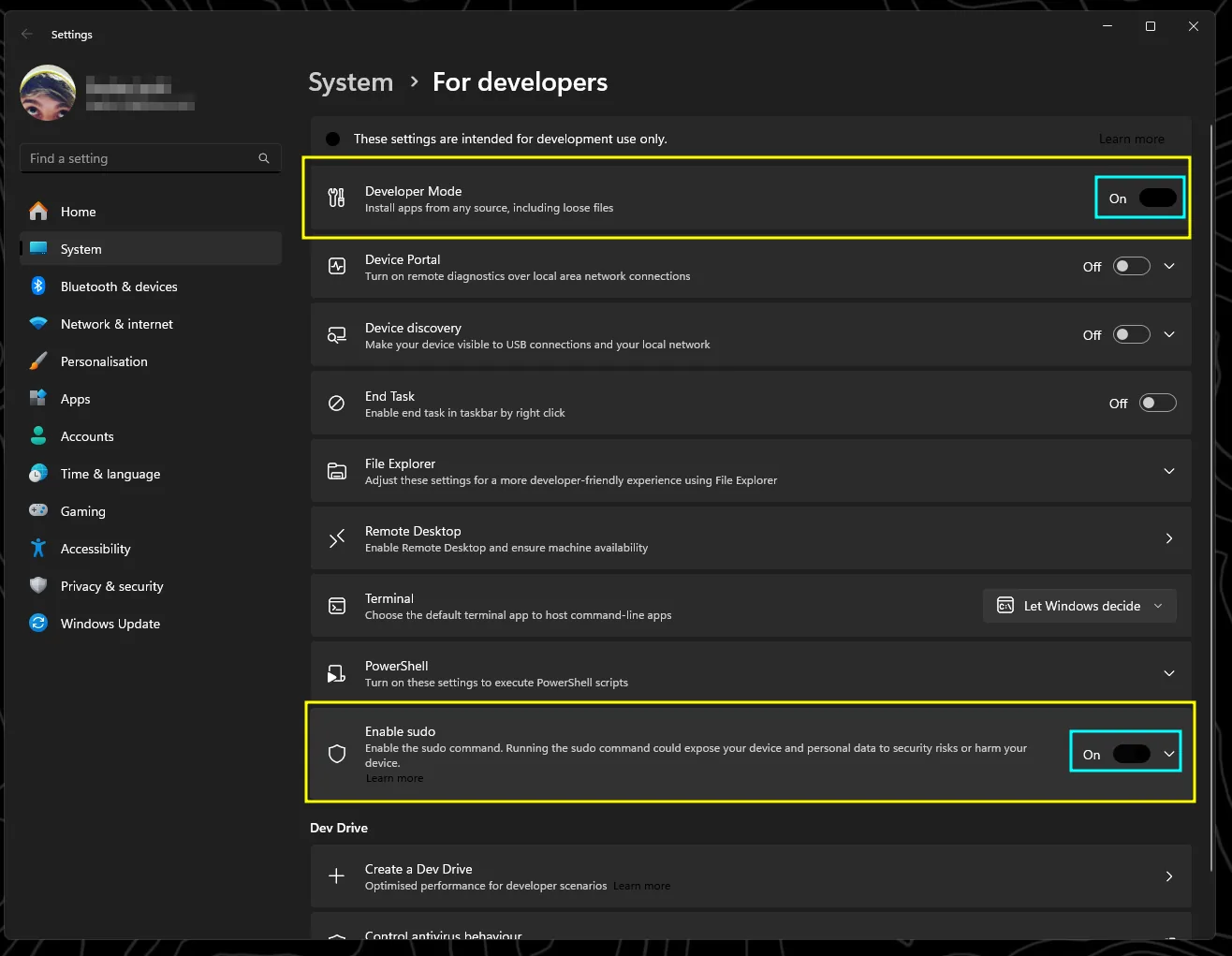Open Personalisation settings

click(151, 361)
